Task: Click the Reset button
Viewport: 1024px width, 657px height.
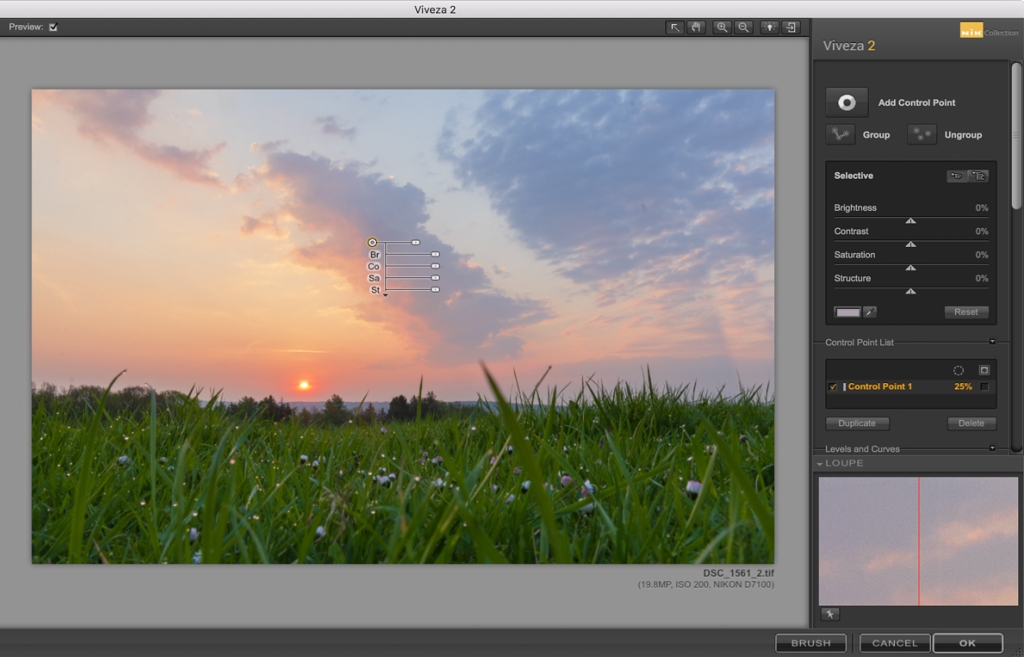Action: 966,312
